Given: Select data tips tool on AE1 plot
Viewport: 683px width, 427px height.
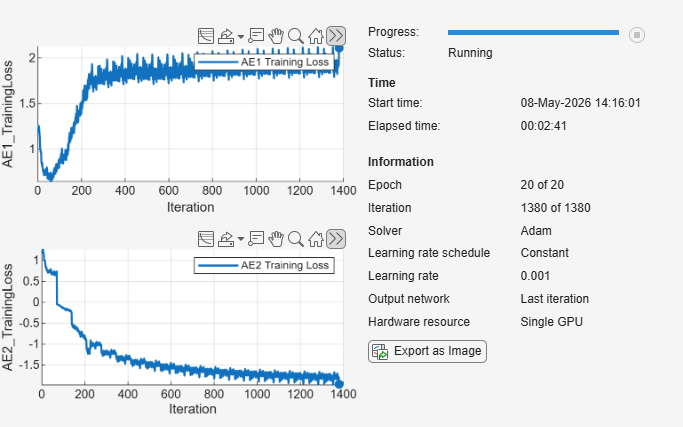Looking at the screenshot, I should click(x=256, y=36).
